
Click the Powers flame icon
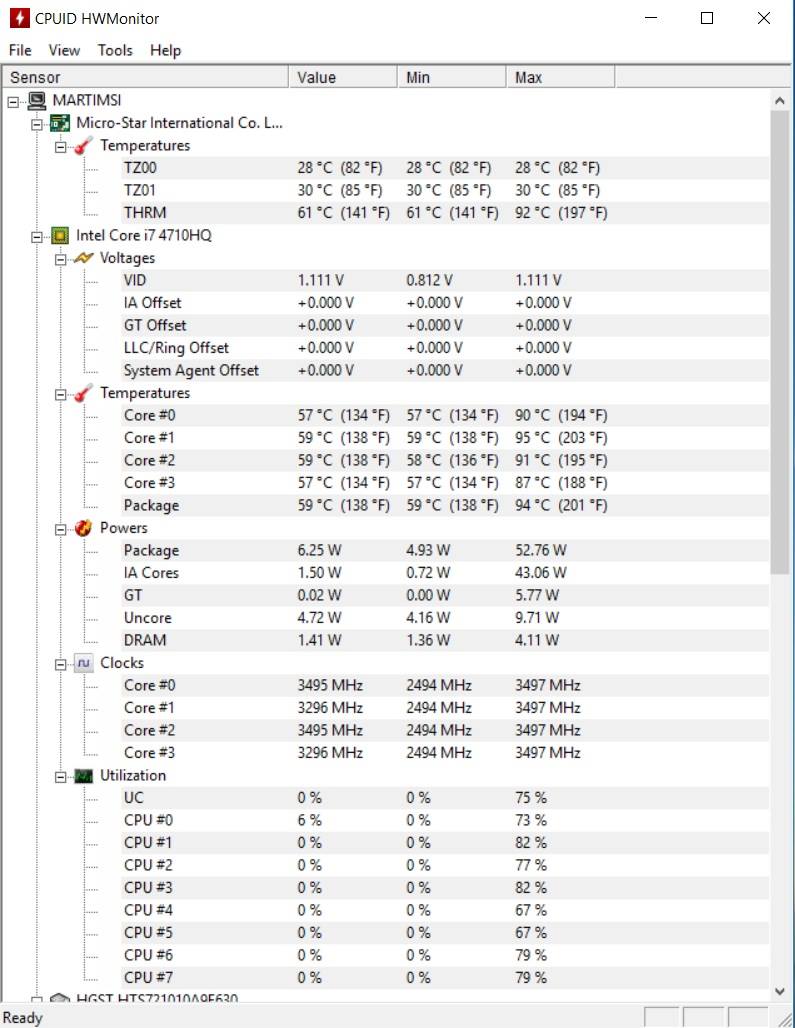tap(84, 528)
